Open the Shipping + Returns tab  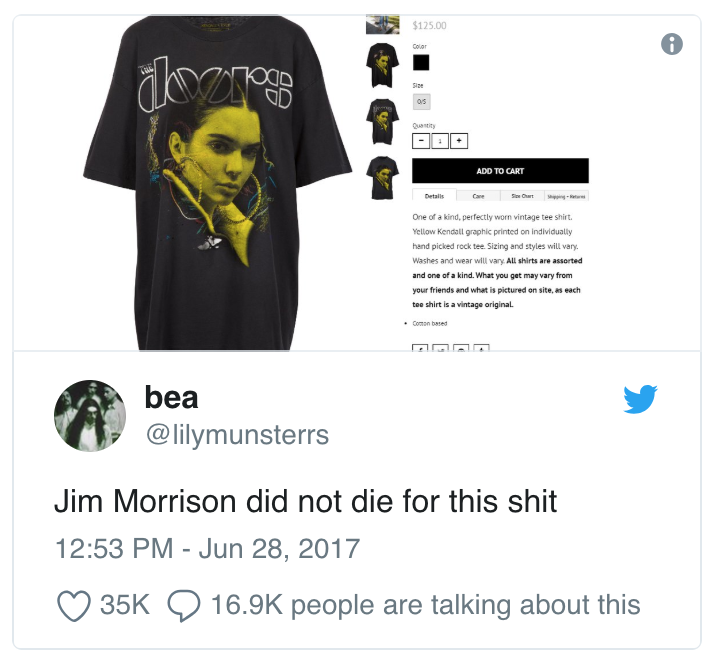566,196
